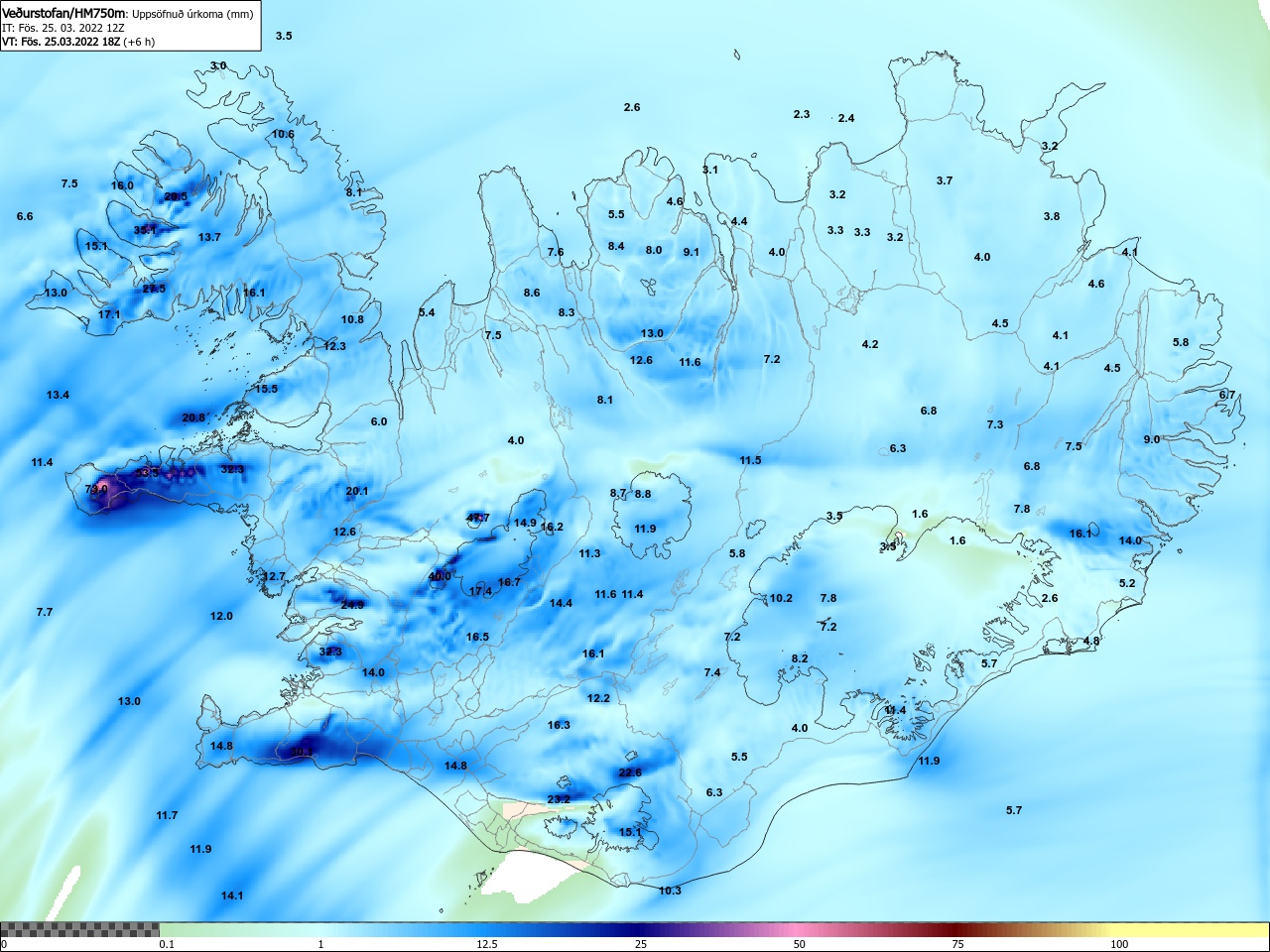Screen dimensions: 1270x952
Task: Click the ocean value 7.7
Action: click(45, 613)
